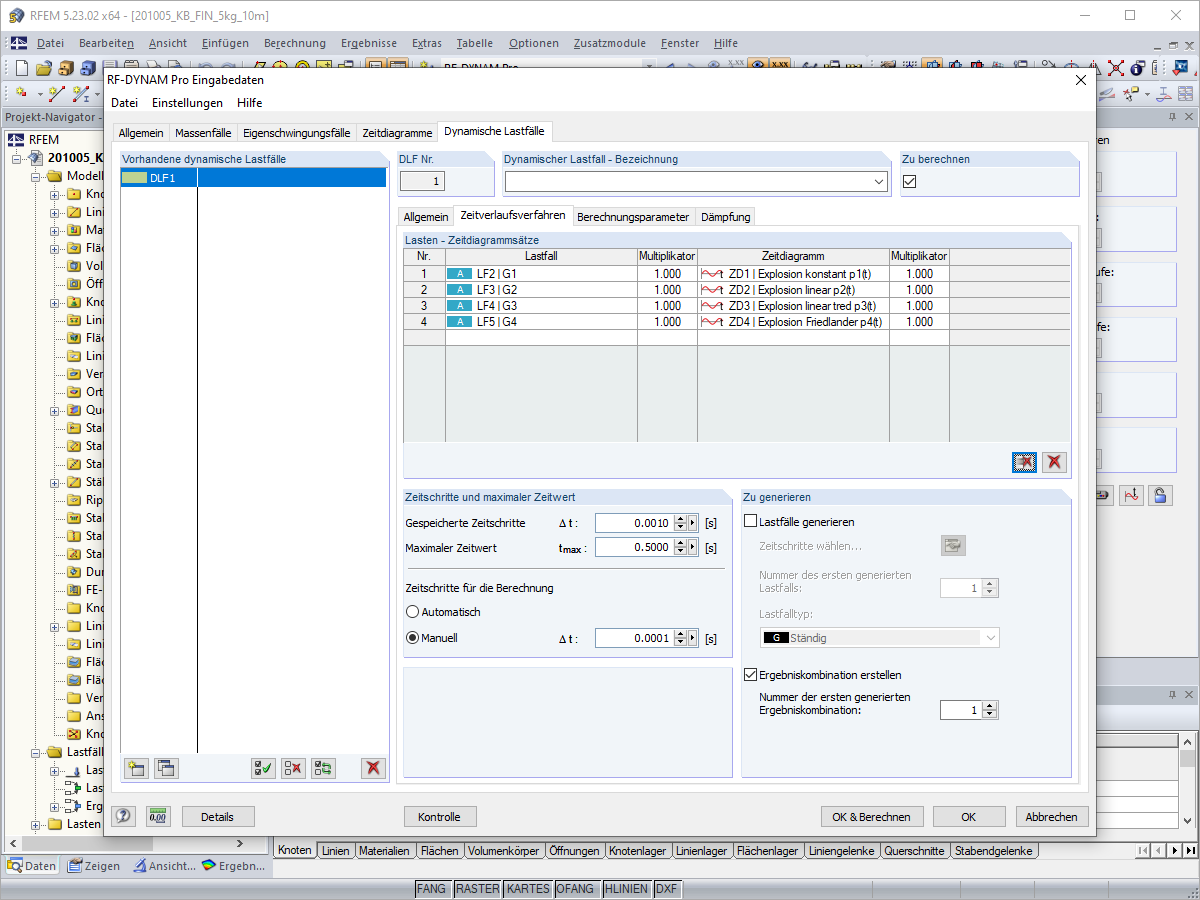Open the Linienlager table tab
The image size is (1200, 900).
pos(701,851)
